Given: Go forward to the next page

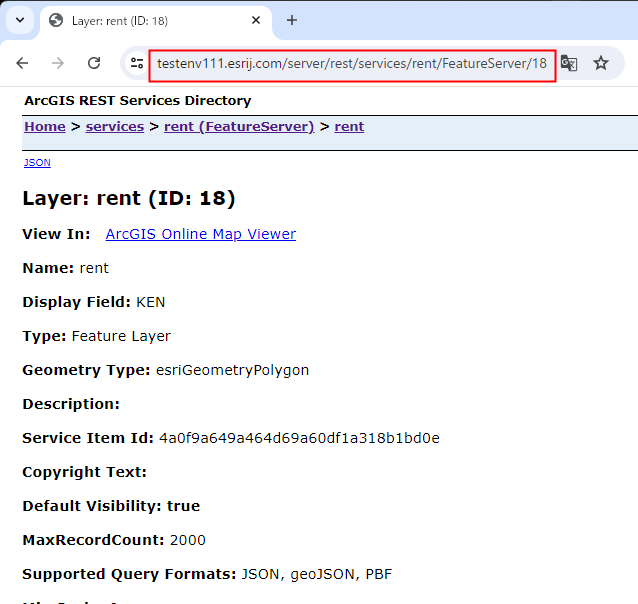Looking at the screenshot, I should point(58,63).
